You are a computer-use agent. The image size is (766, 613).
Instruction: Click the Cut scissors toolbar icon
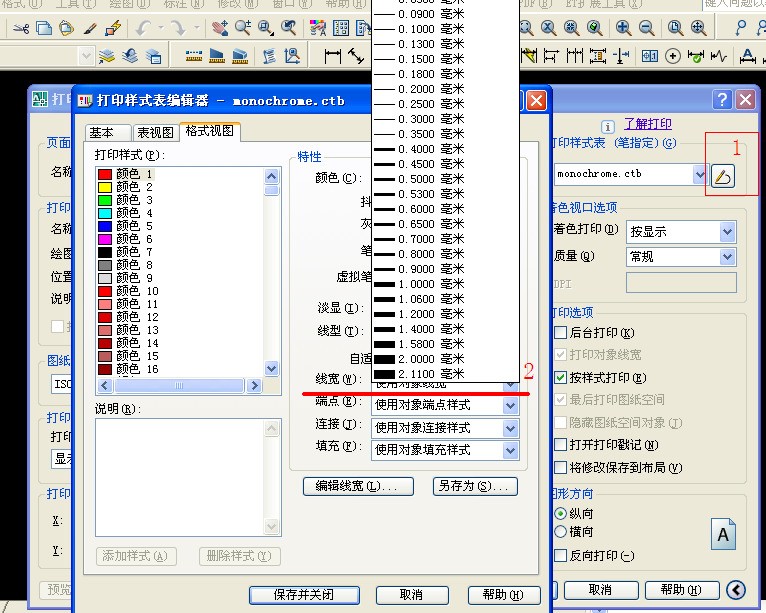[x=21, y=28]
